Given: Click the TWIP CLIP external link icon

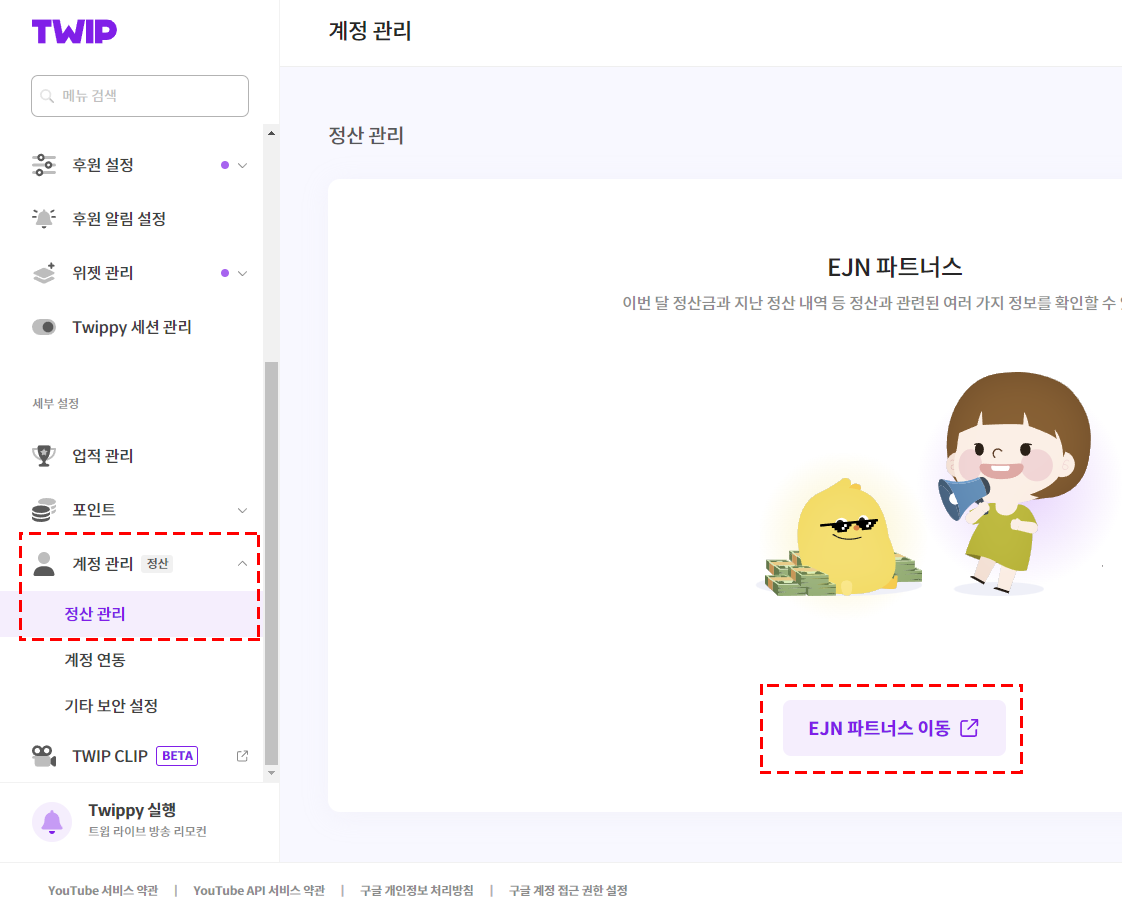Looking at the screenshot, I should (x=243, y=756).
